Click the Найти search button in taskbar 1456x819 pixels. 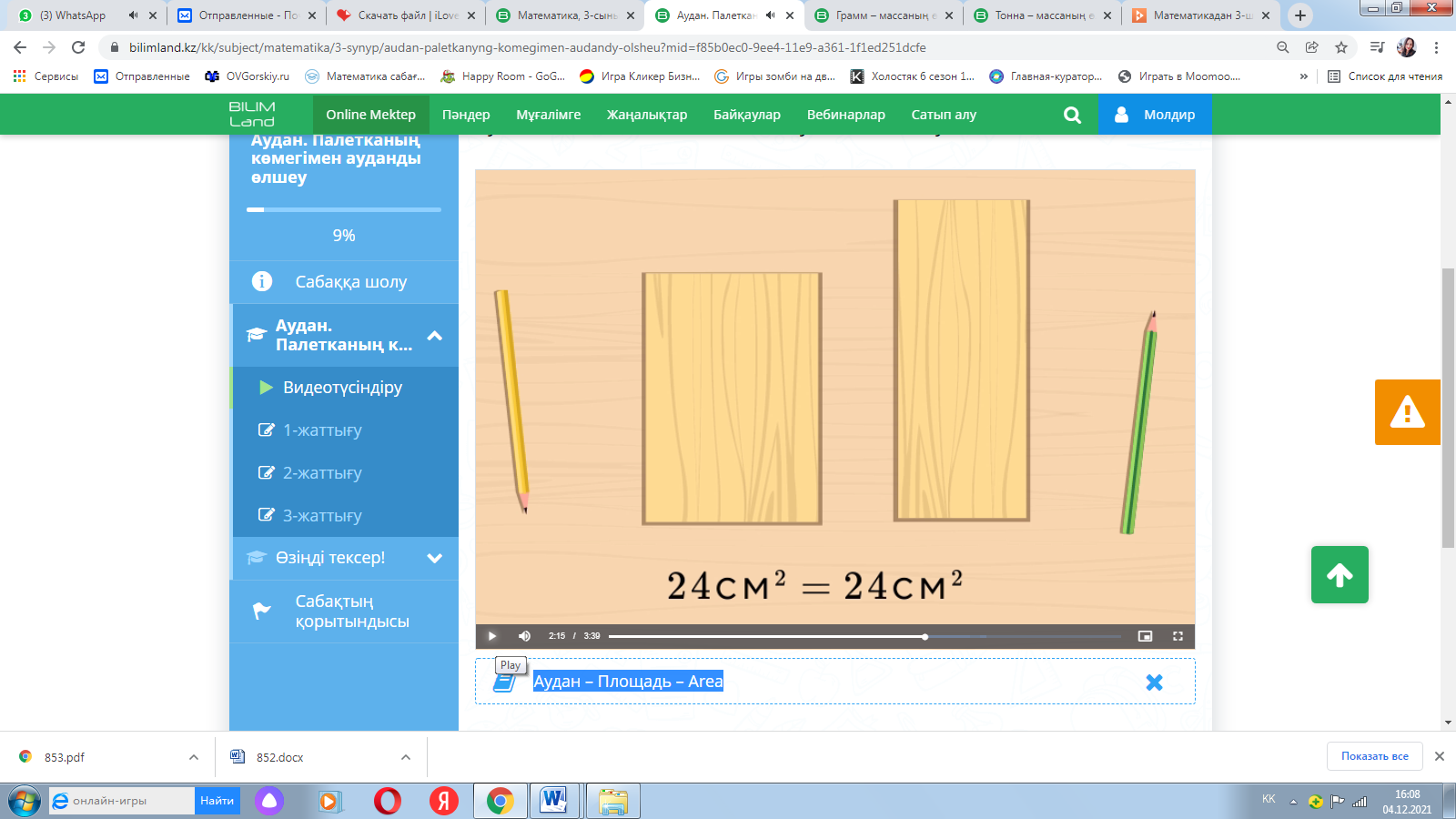(x=217, y=801)
